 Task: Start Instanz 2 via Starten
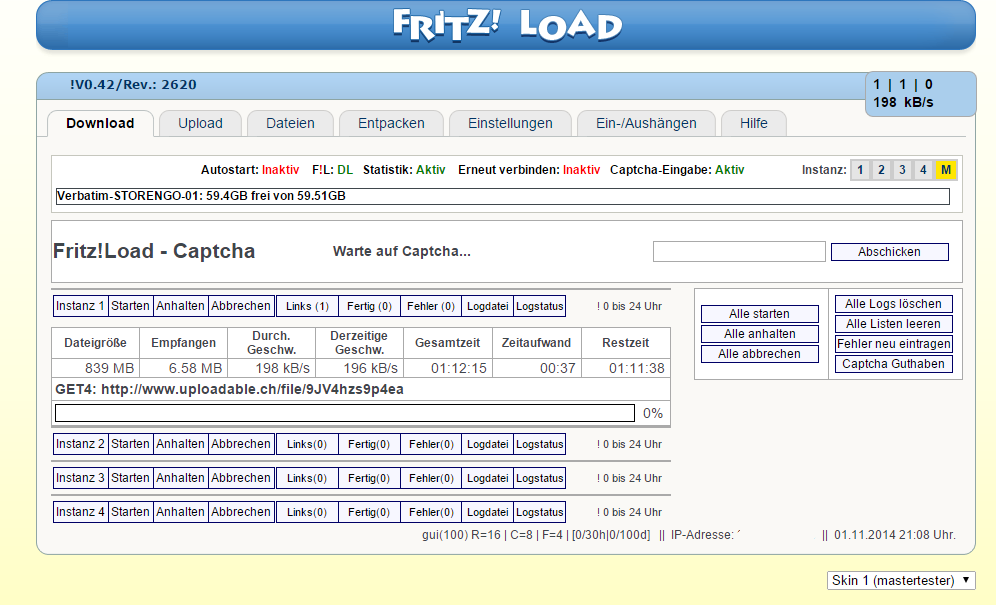[x=130, y=444]
